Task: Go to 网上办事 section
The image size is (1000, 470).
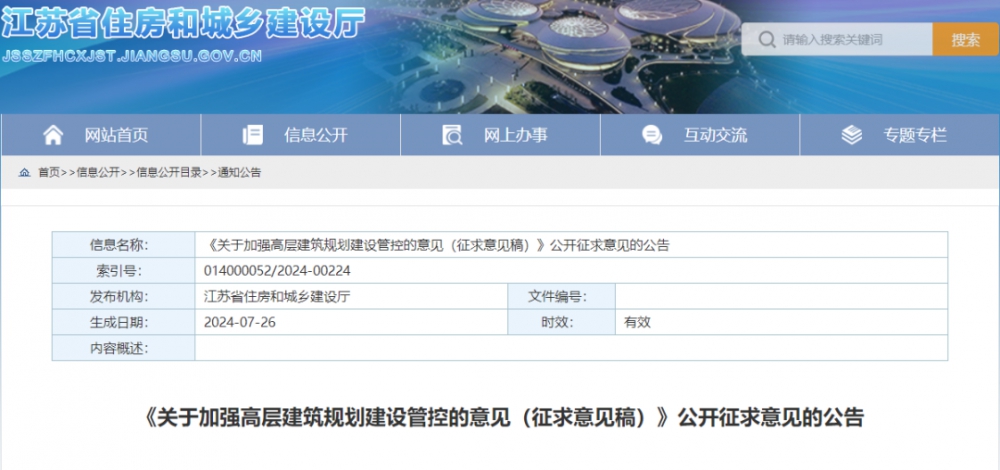Action: point(500,135)
